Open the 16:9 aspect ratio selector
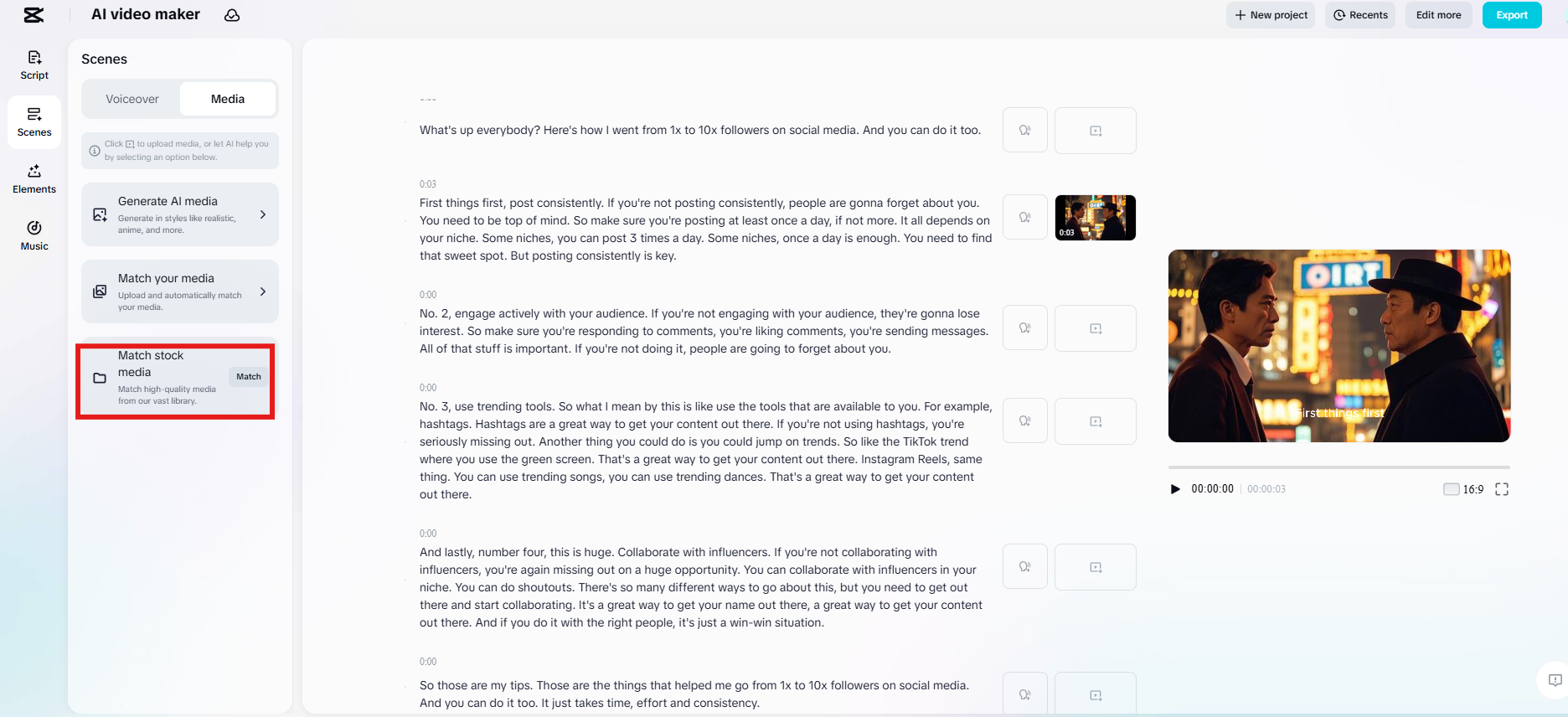 (x=1462, y=489)
